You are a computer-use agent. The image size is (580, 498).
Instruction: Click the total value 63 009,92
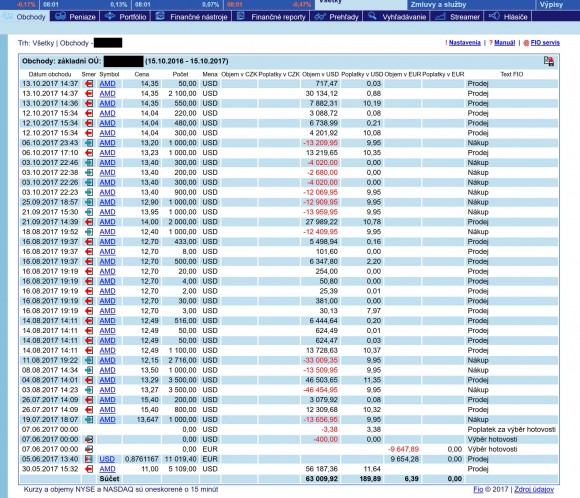coord(321,479)
